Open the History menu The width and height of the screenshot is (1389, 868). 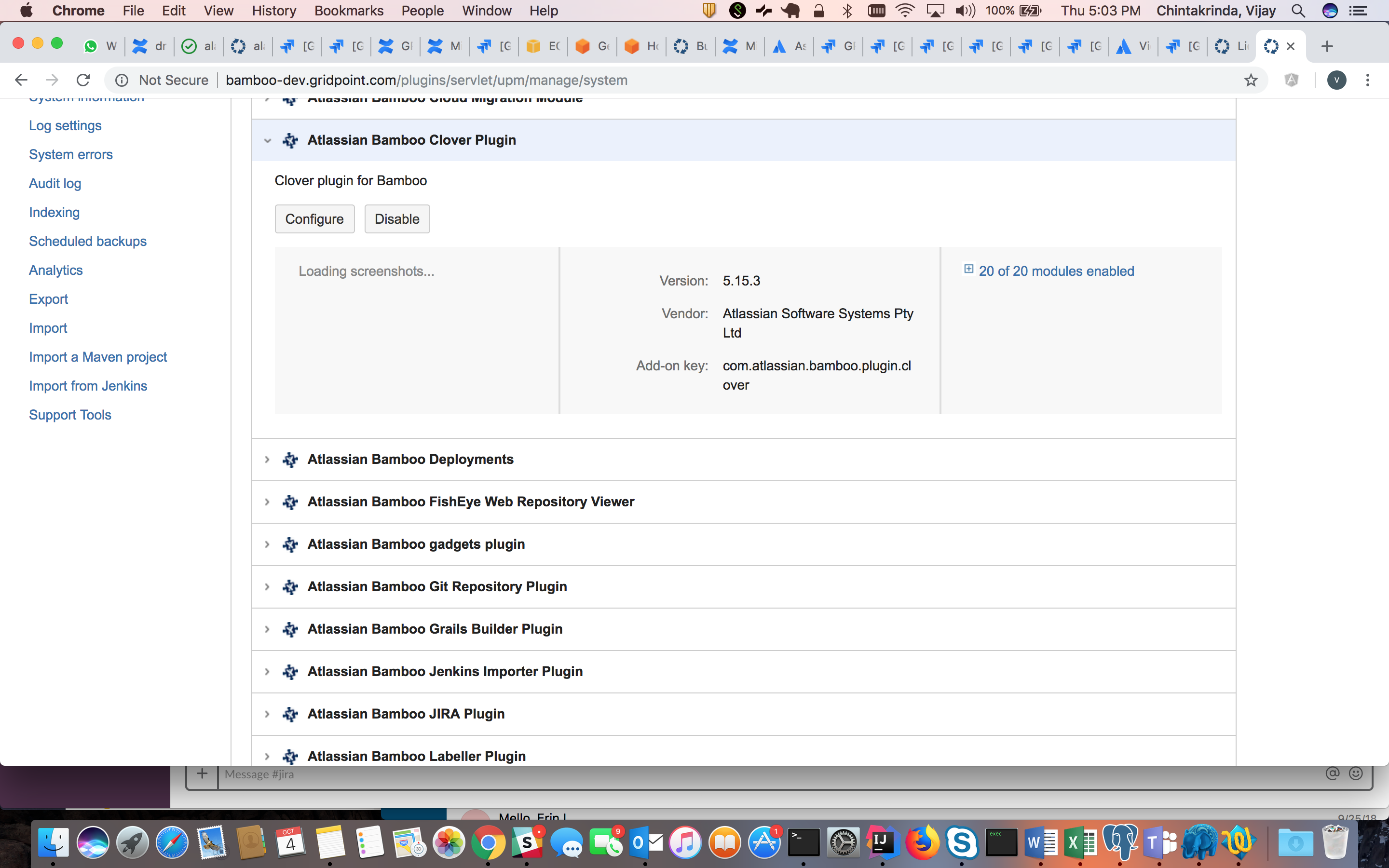(x=274, y=10)
